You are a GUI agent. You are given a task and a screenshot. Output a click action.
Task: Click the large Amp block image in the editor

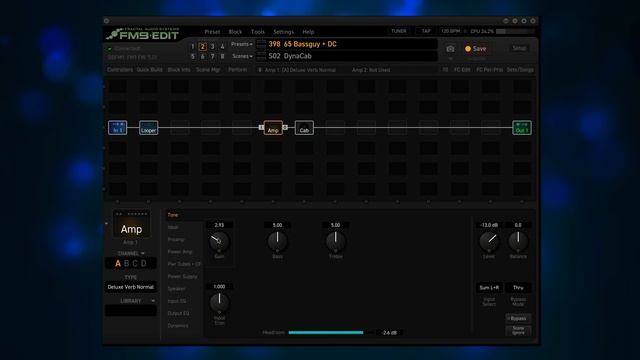pyautogui.click(x=131, y=224)
